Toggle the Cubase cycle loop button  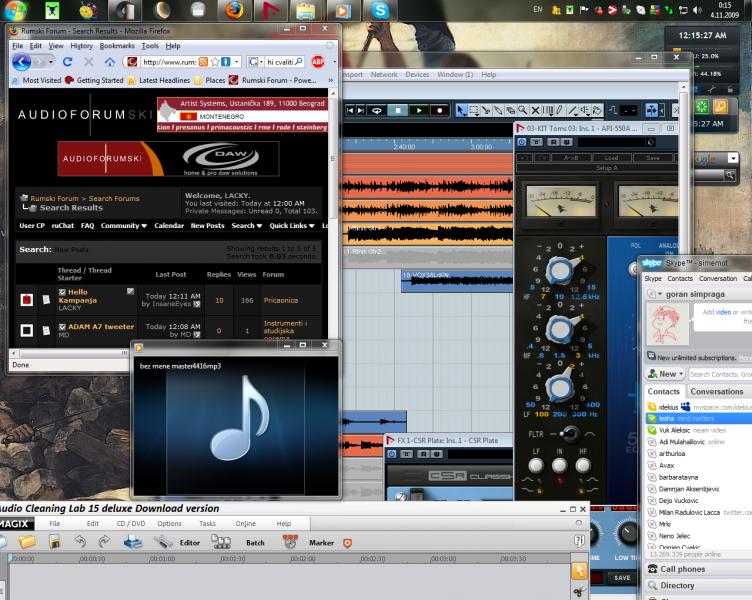[377, 110]
